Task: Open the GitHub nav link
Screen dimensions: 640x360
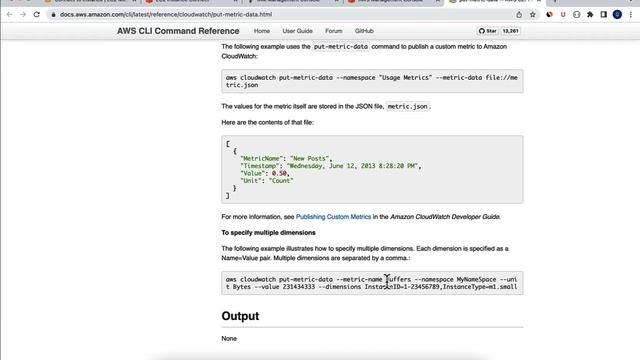Action: click(364, 31)
